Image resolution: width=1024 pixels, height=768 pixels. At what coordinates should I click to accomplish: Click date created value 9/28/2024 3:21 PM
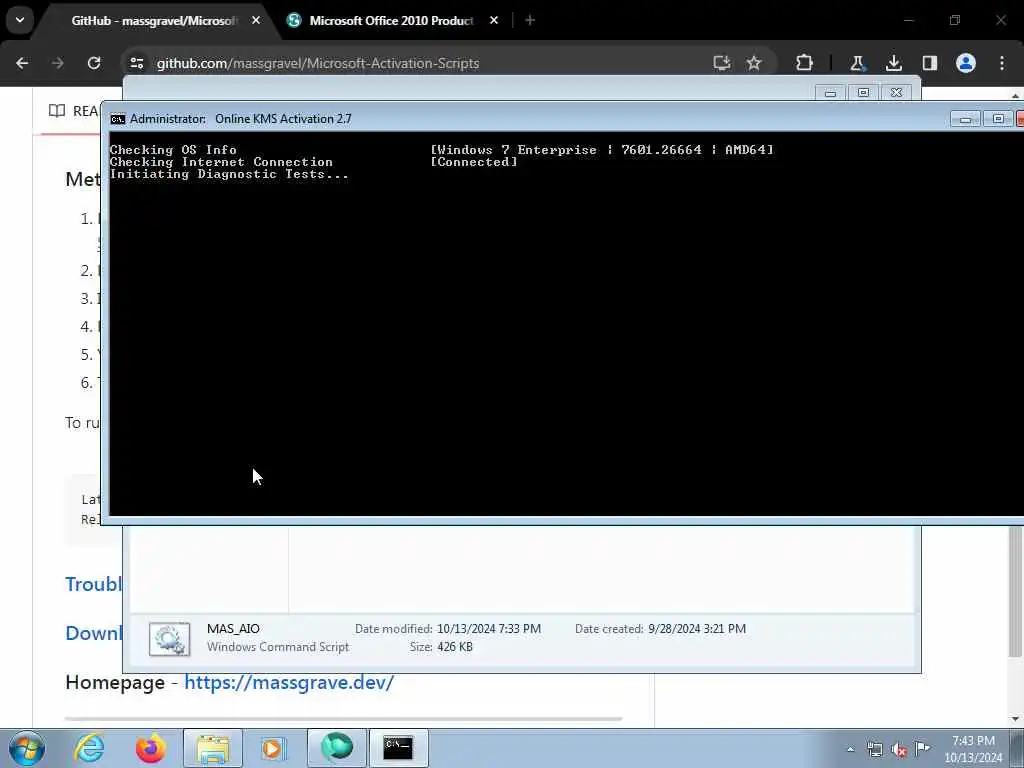coord(697,629)
